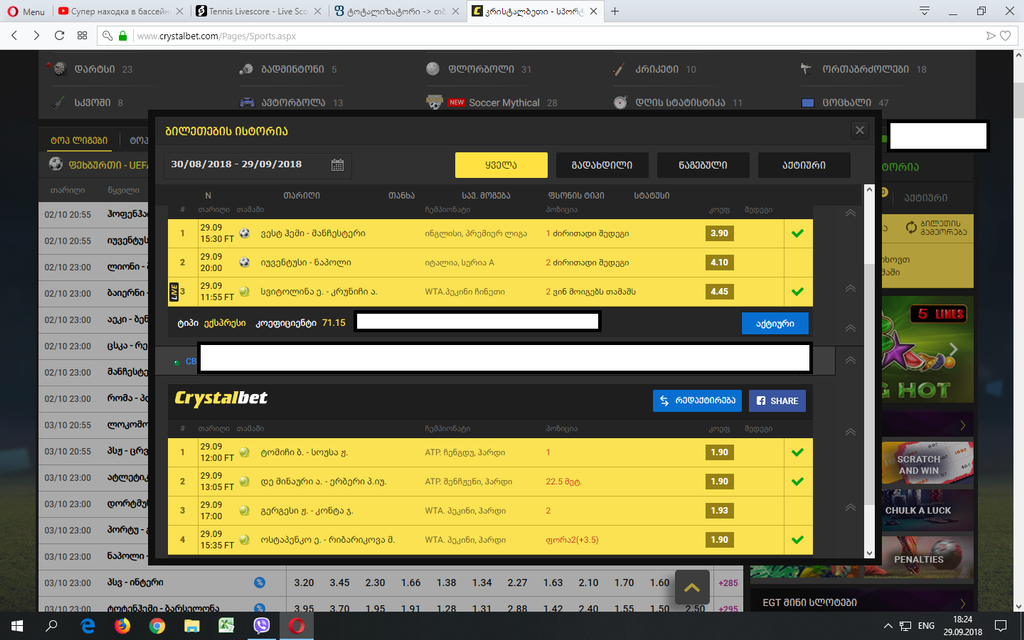The width and height of the screenshot is (1024, 640).
Task: Open the calendar date picker icon
Action: (x=337, y=165)
